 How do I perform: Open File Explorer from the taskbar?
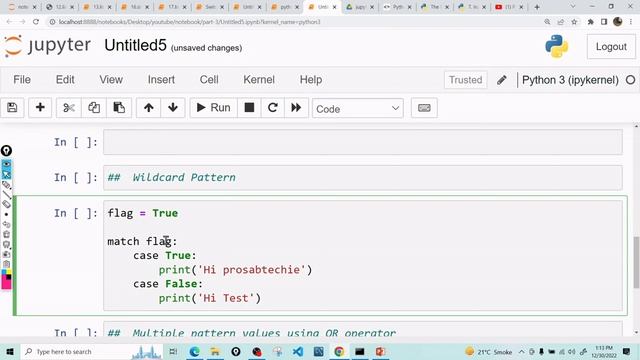(215, 351)
